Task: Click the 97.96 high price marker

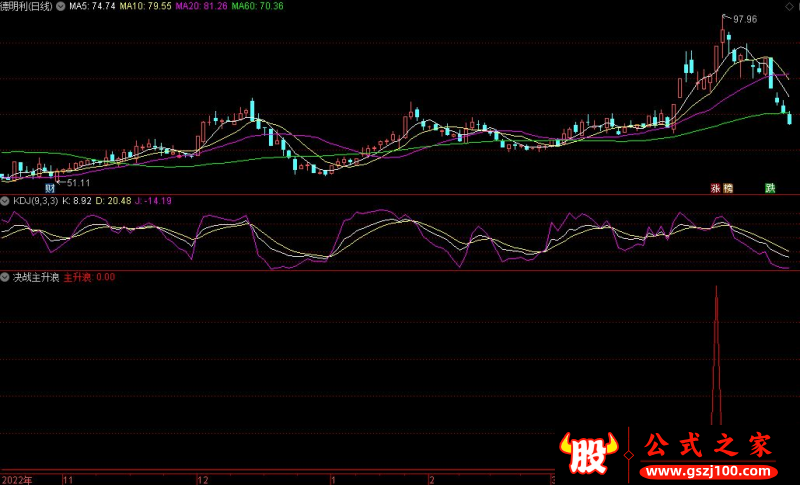Action: pyautogui.click(x=744, y=19)
